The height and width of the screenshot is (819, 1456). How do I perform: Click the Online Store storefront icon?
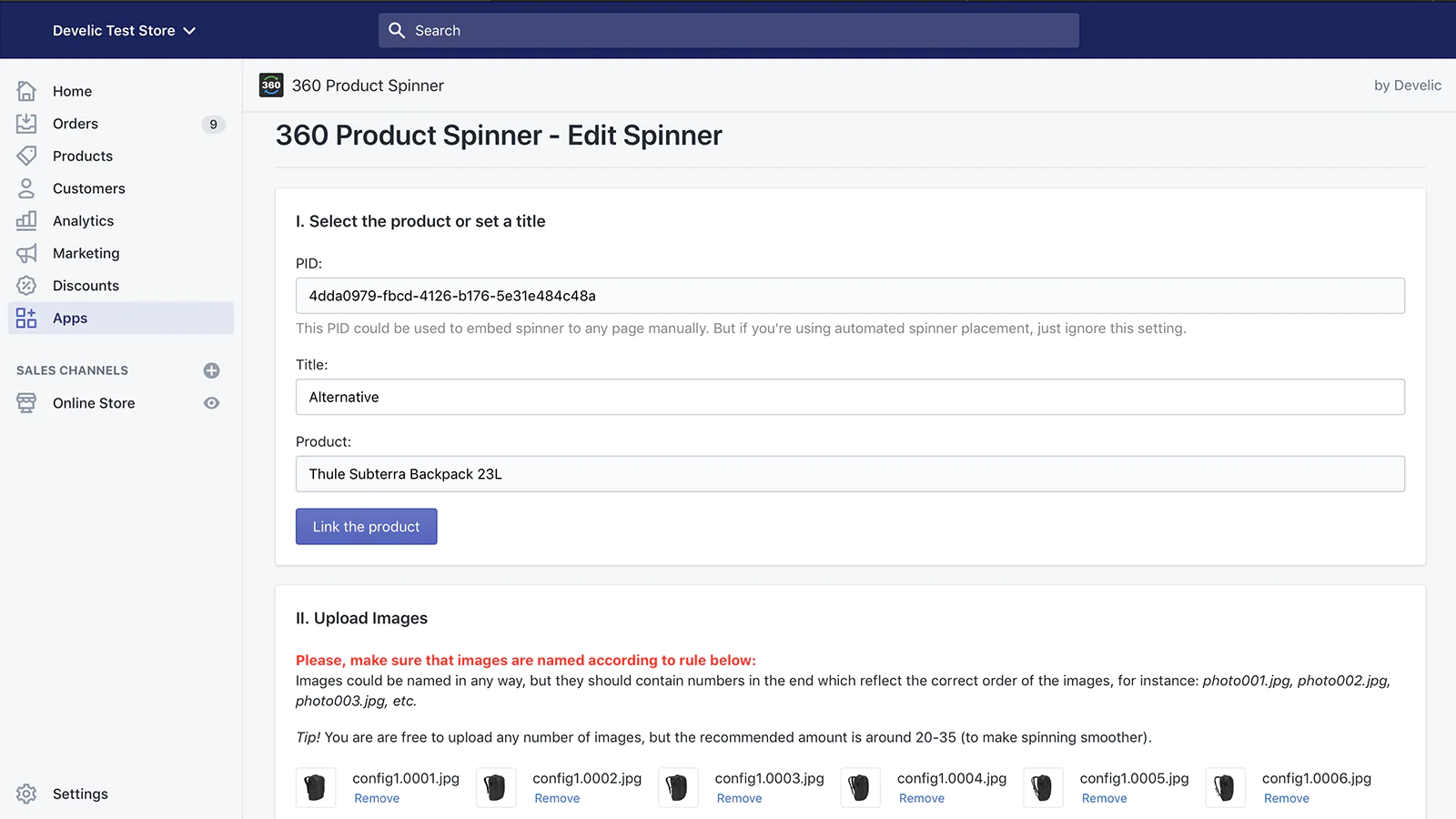click(x=26, y=403)
